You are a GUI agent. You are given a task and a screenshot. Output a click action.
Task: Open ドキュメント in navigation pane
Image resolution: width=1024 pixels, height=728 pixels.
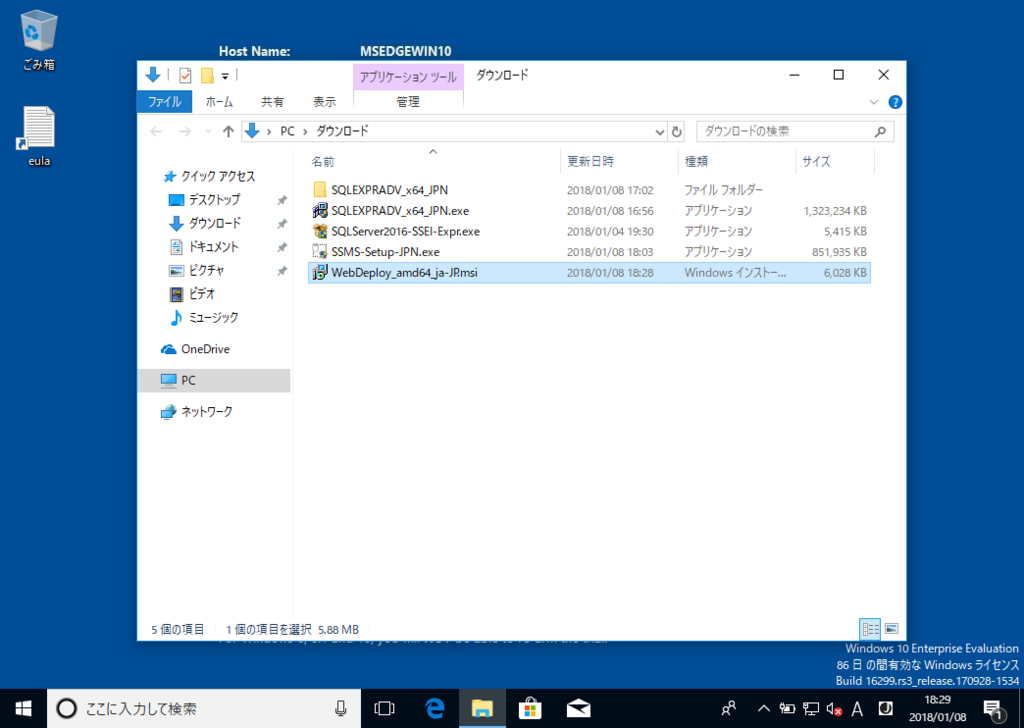pyautogui.click(x=214, y=247)
